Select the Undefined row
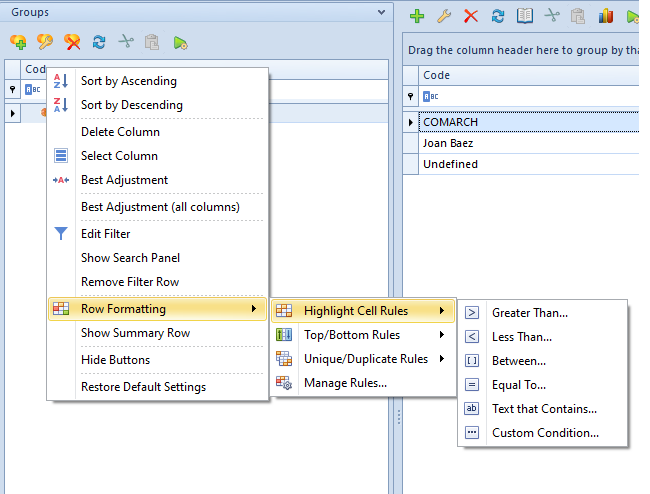 click(529, 164)
